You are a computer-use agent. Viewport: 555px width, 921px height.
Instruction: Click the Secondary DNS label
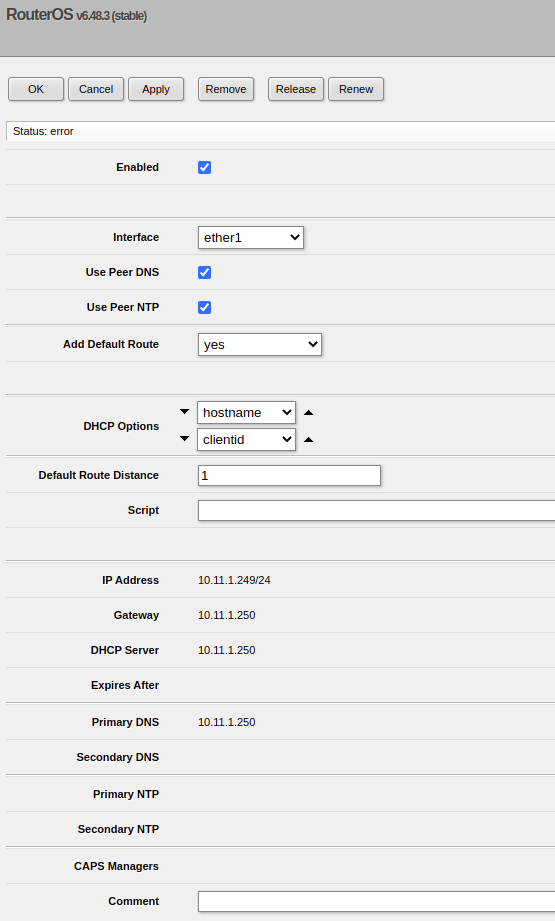(x=117, y=757)
